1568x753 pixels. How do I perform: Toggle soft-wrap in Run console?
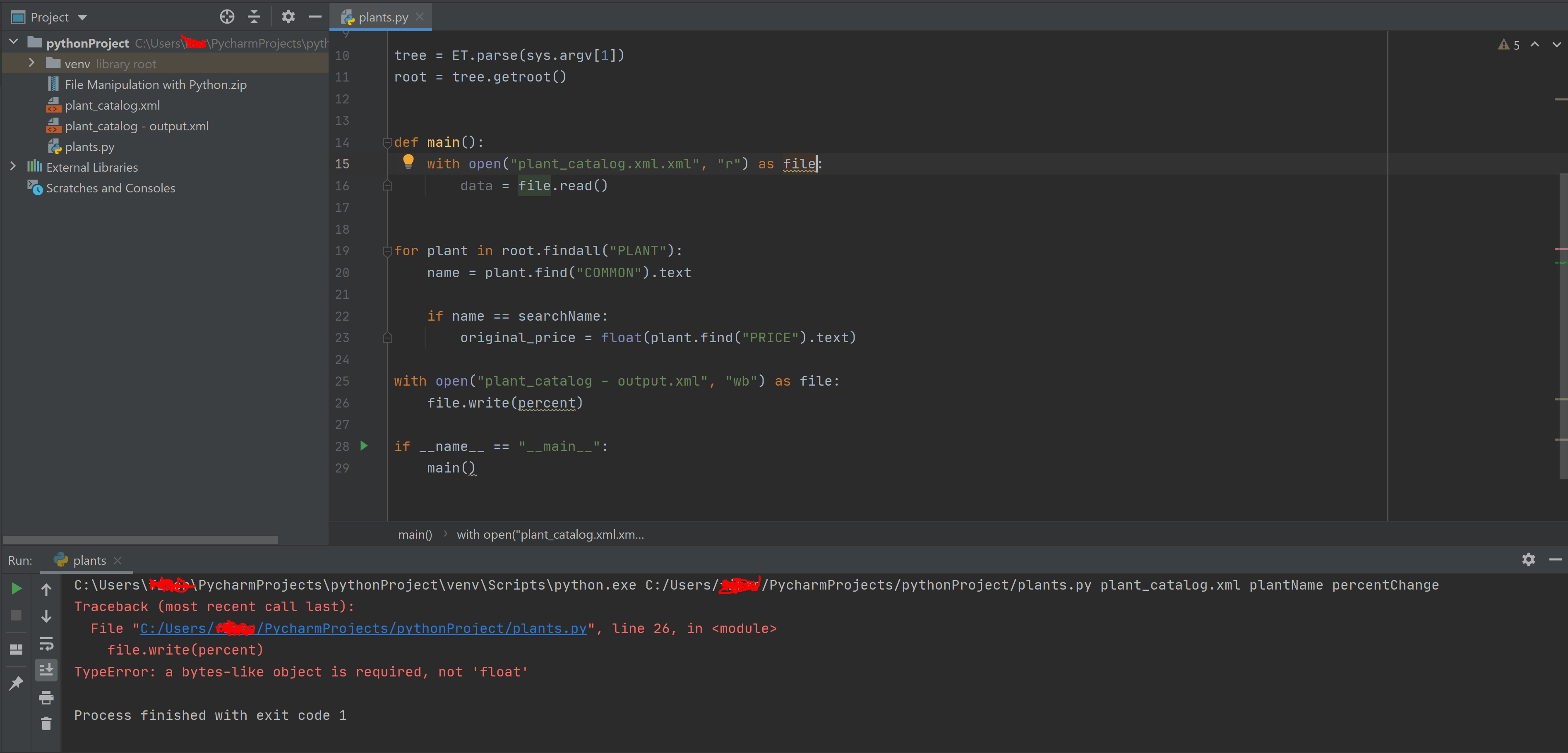pyautogui.click(x=46, y=643)
